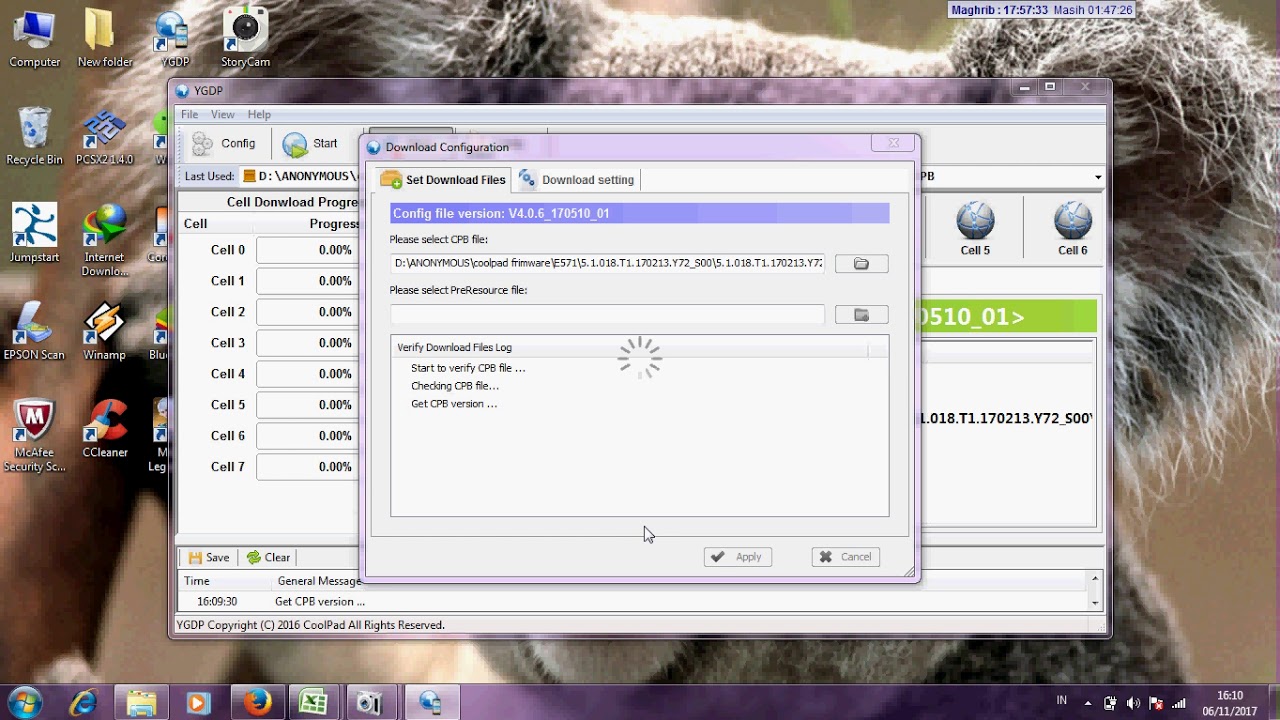Cancel the Download Configuration dialog

click(846, 557)
